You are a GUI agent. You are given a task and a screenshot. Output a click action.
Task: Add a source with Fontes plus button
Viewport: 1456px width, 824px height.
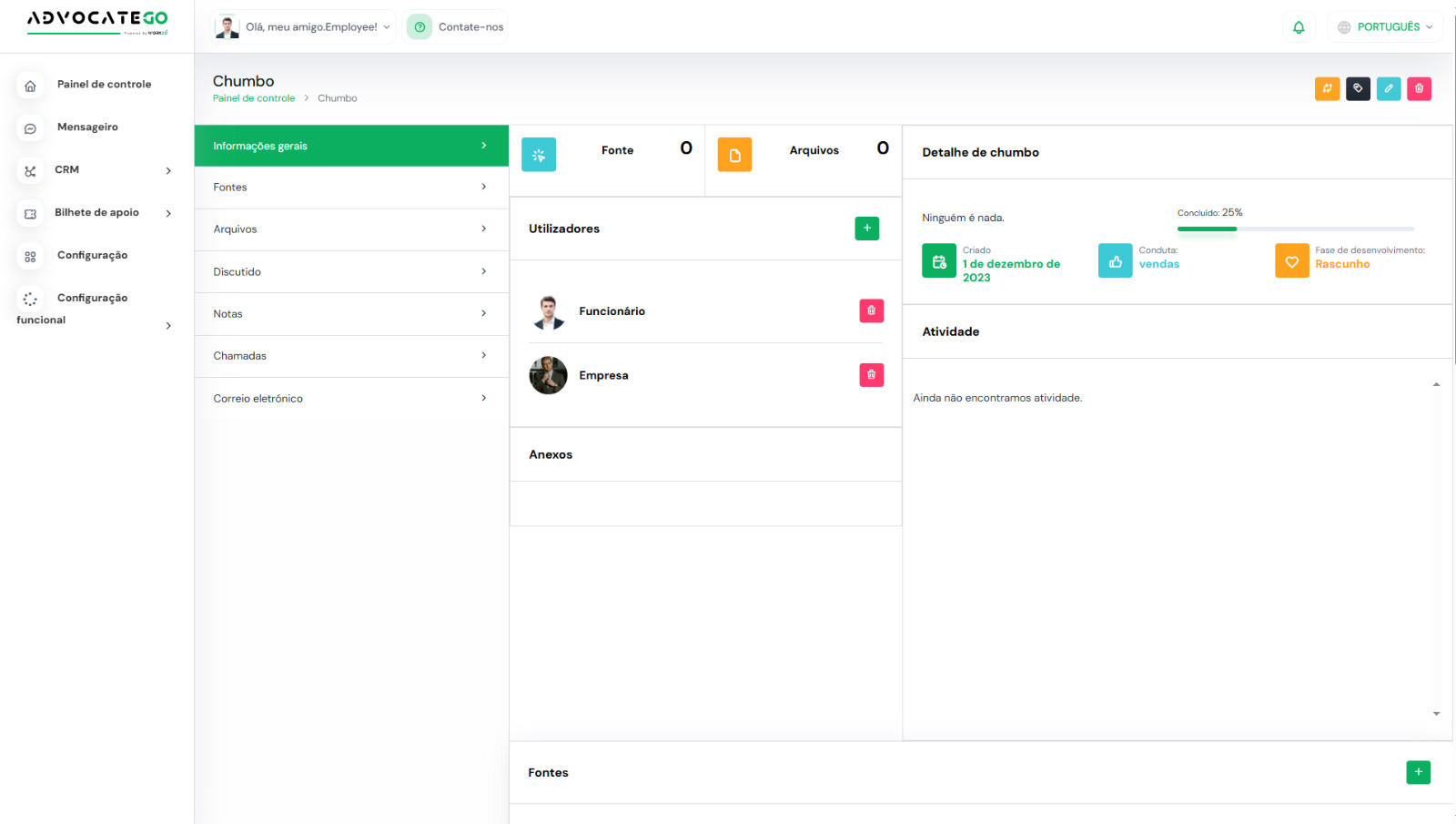coord(1418,772)
